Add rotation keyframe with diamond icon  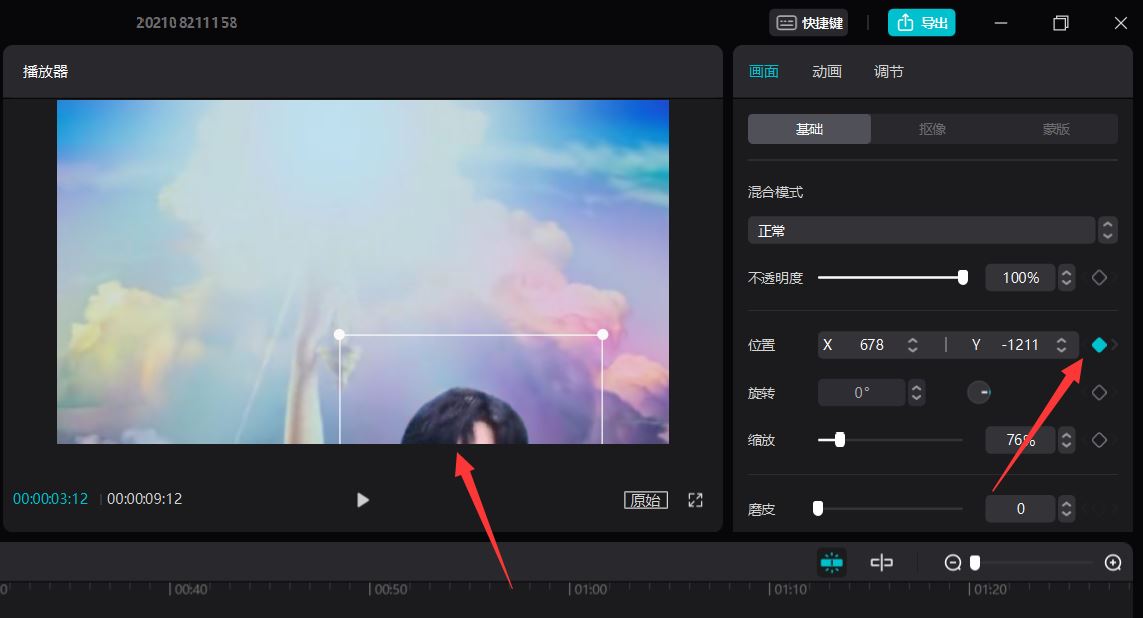(1099, 393)
